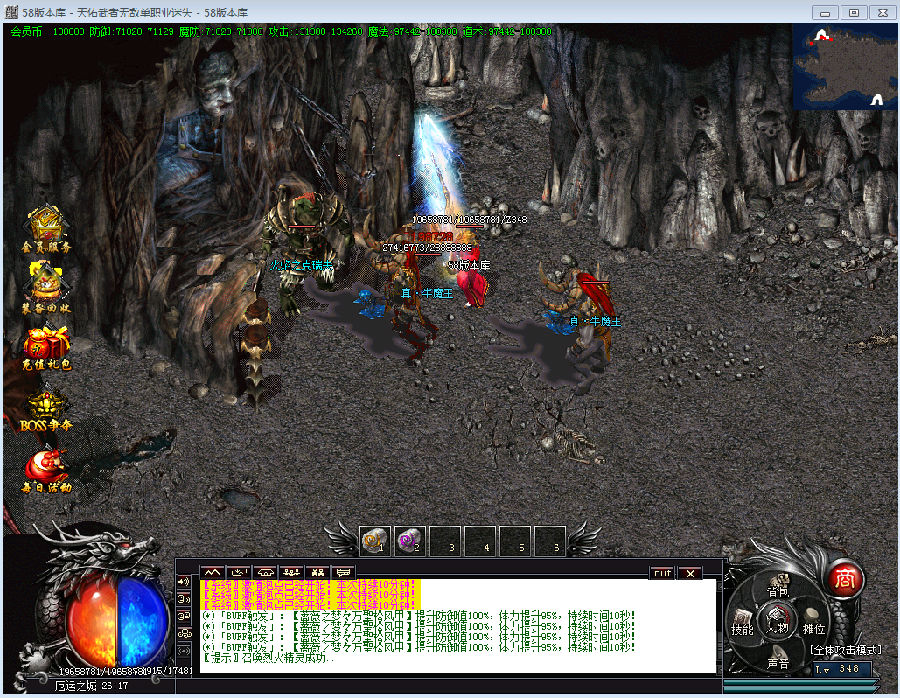
Task: Click the third chat toolbar button
Action: coord(265,572)
